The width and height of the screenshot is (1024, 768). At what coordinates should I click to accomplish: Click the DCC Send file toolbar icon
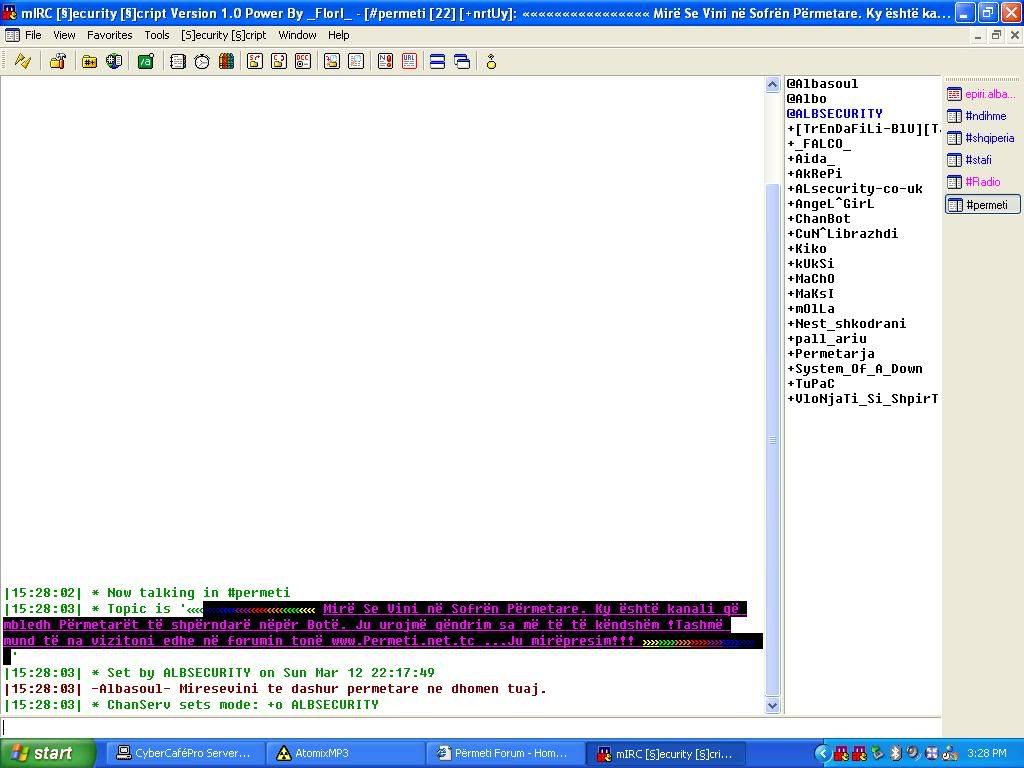[x=255, y=61]
